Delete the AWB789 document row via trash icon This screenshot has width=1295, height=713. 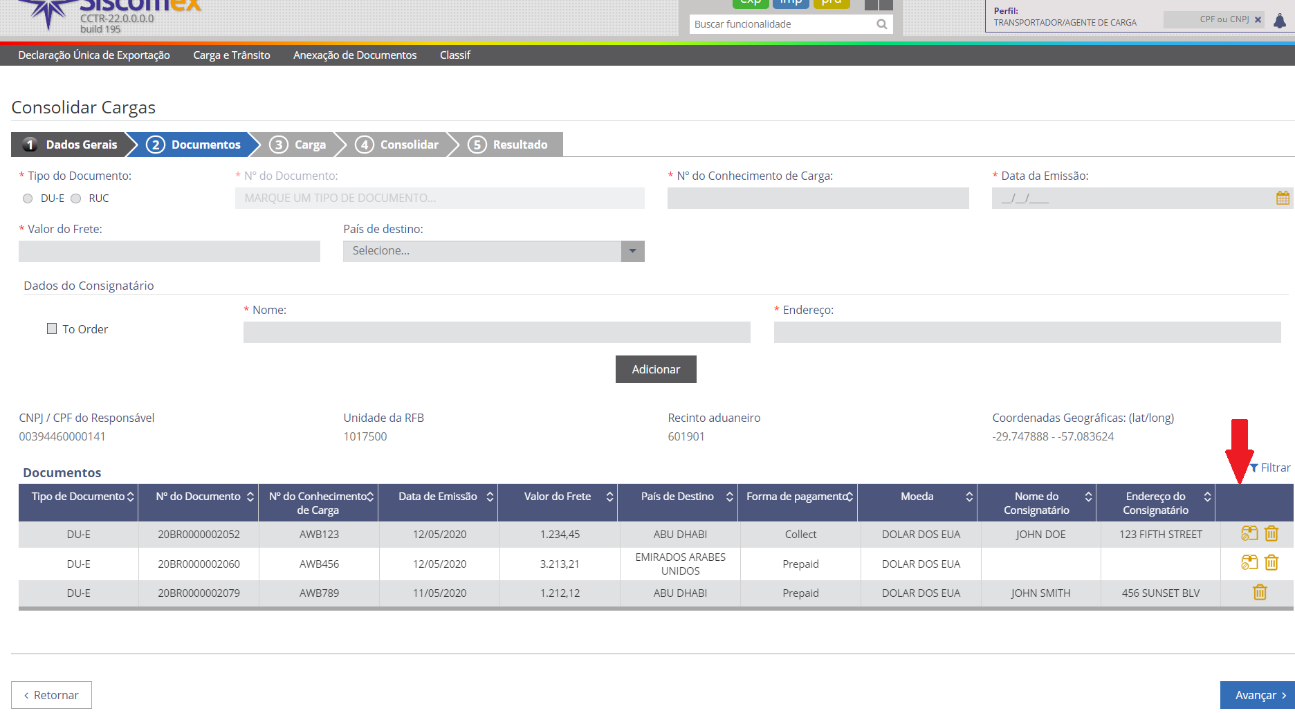pyautogui.click(x=1260, y=592)
